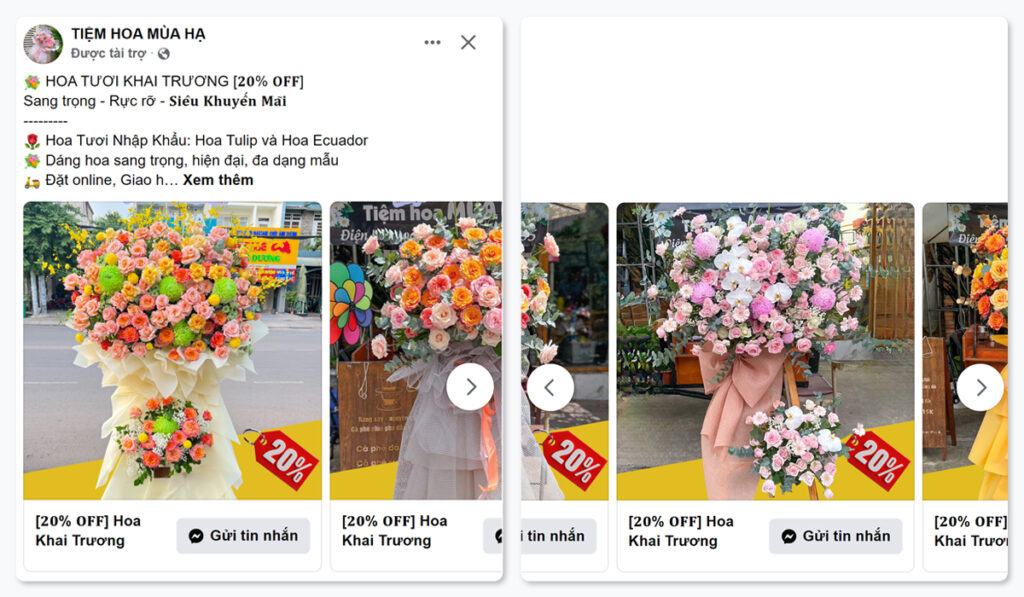Go back using the right carousel's previous arrow
Image resolution: width=1024 pixels, height=597 pixels.
550,387
